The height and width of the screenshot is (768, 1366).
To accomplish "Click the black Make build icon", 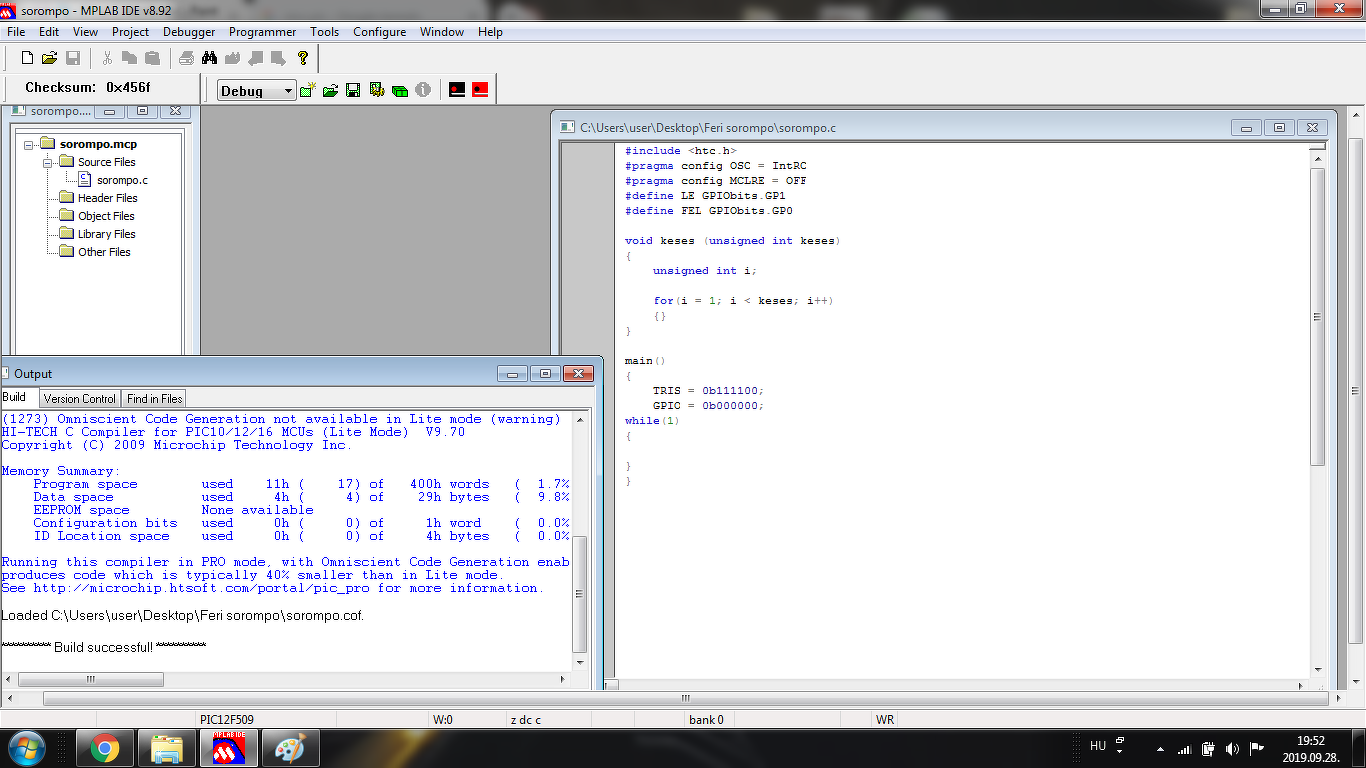I will click(x=457, y=89).
